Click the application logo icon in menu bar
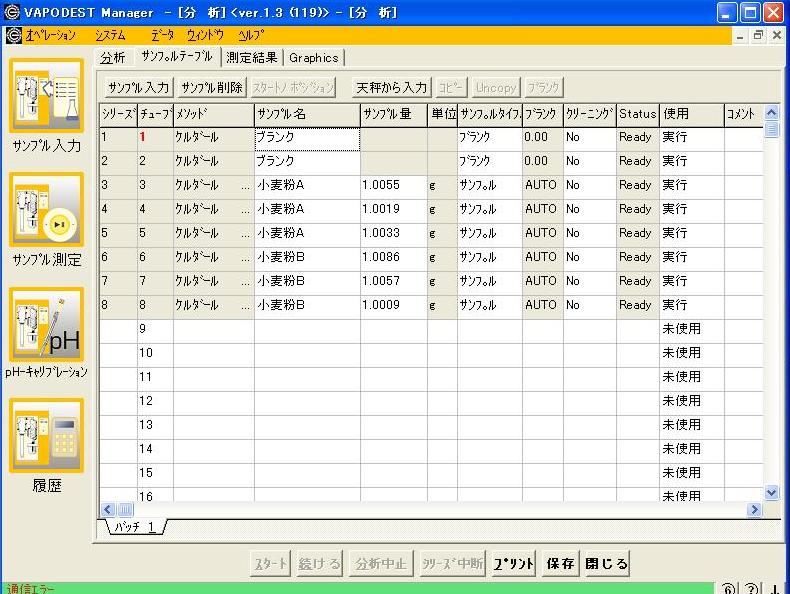790x594 pixels. click(x=14, y=35)
